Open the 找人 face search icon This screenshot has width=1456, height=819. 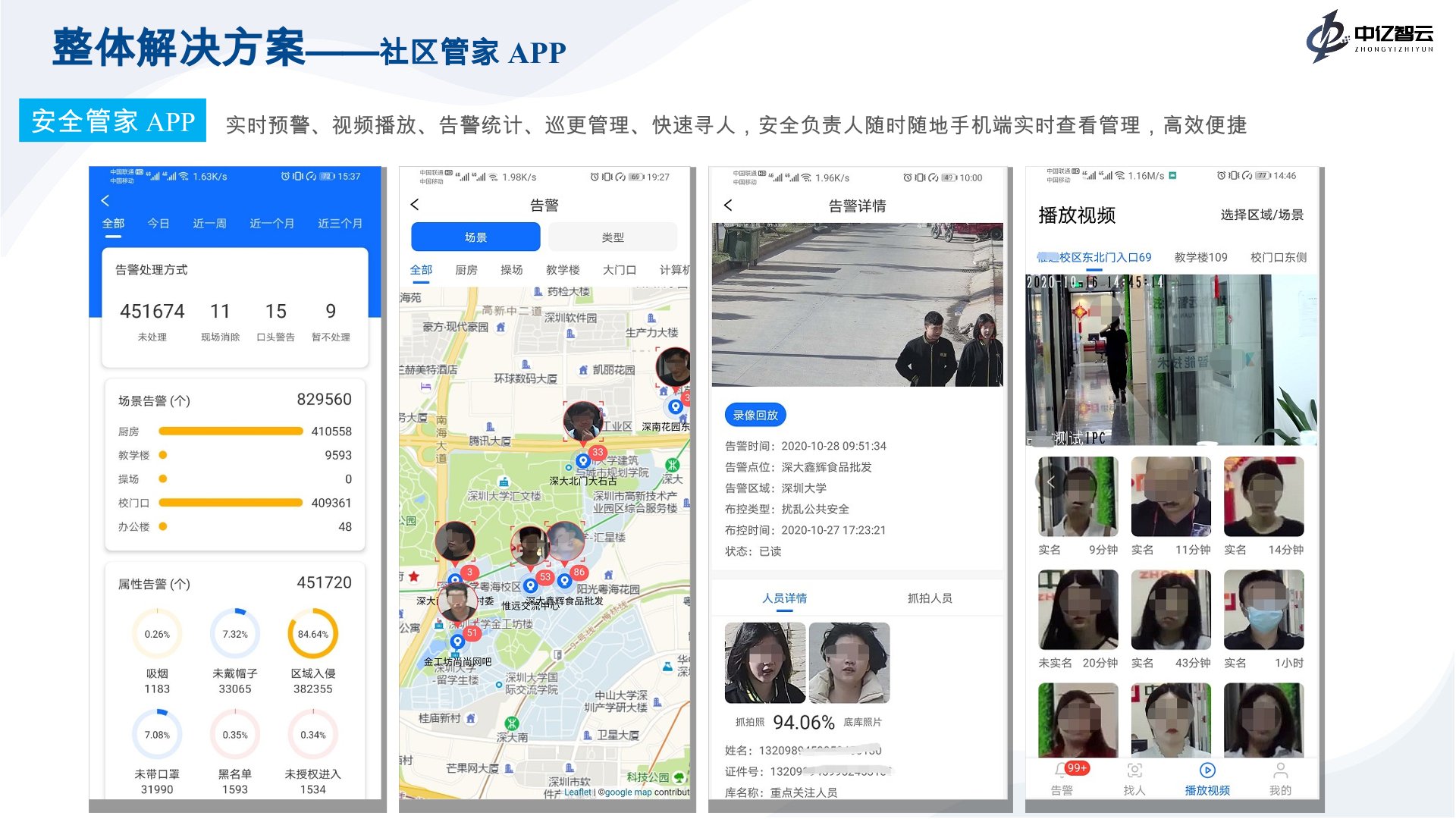[1134, 771]
